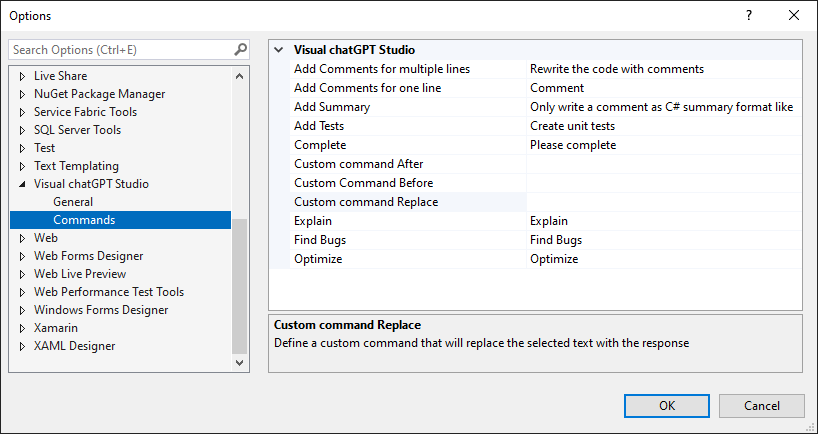This screenshot has width=818, height=434.
Task: Click the OK button
Action: [666, 405]
